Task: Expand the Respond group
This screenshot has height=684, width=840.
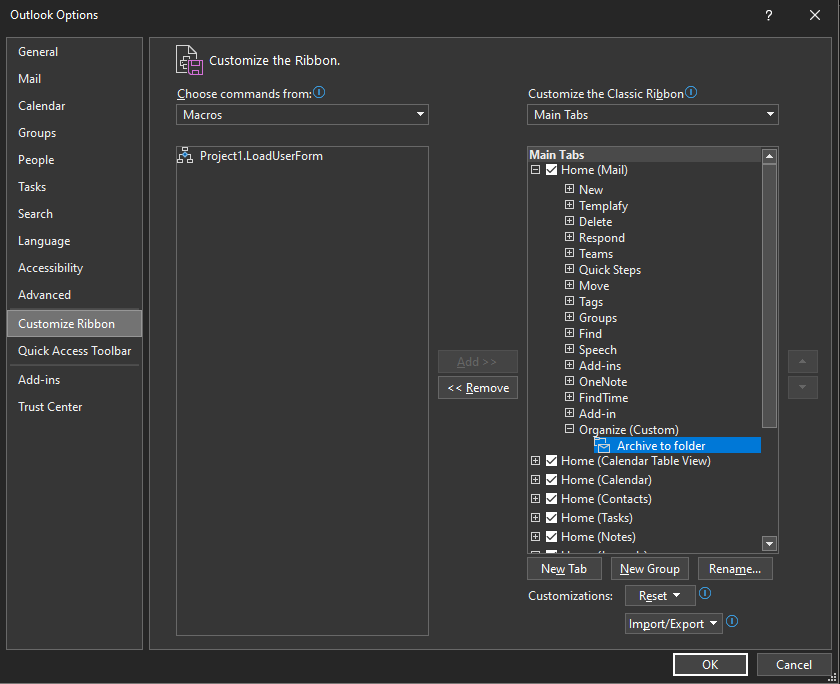Action: pos(569,237)
